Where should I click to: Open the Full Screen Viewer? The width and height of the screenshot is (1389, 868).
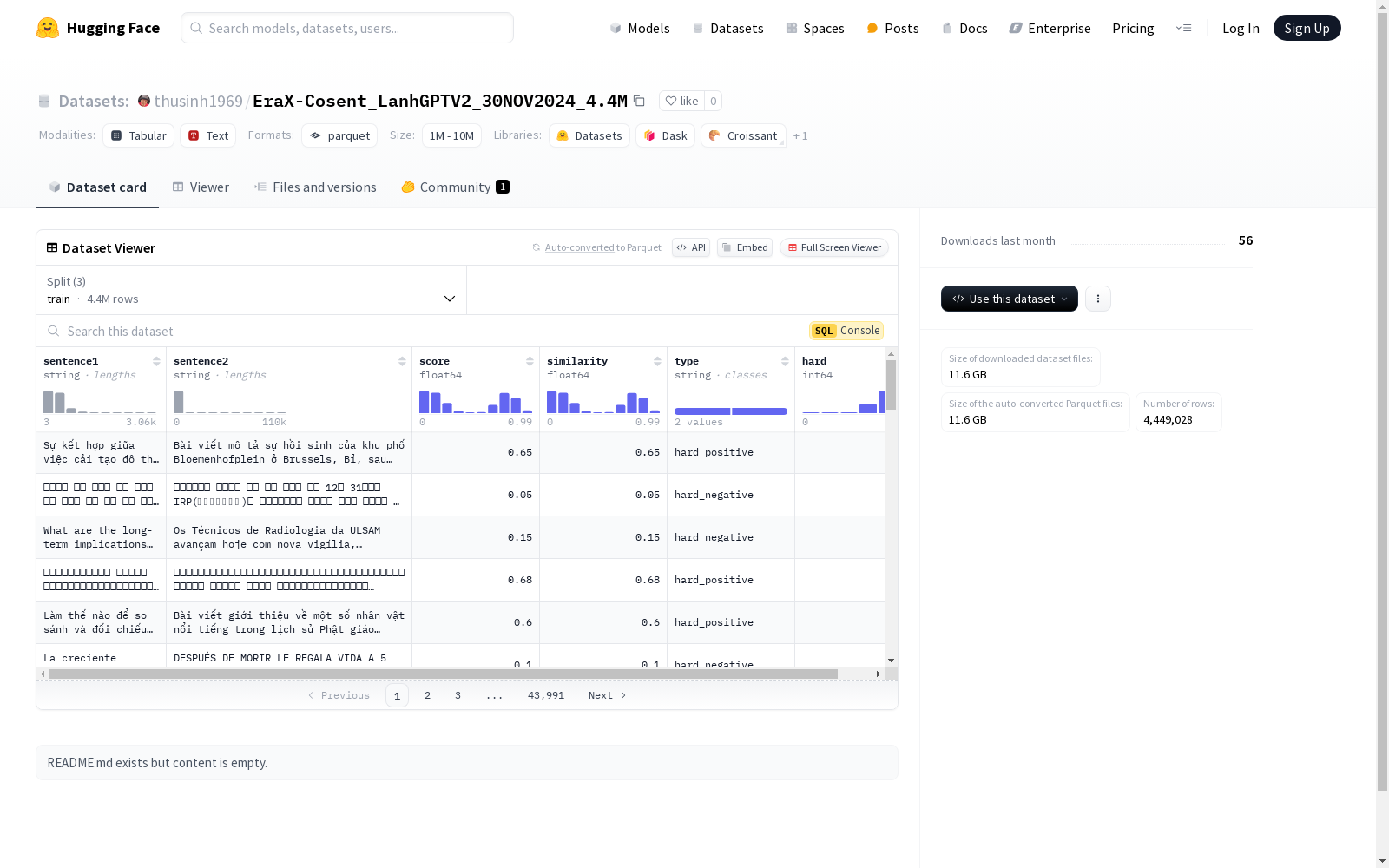[x=834, y=247]
